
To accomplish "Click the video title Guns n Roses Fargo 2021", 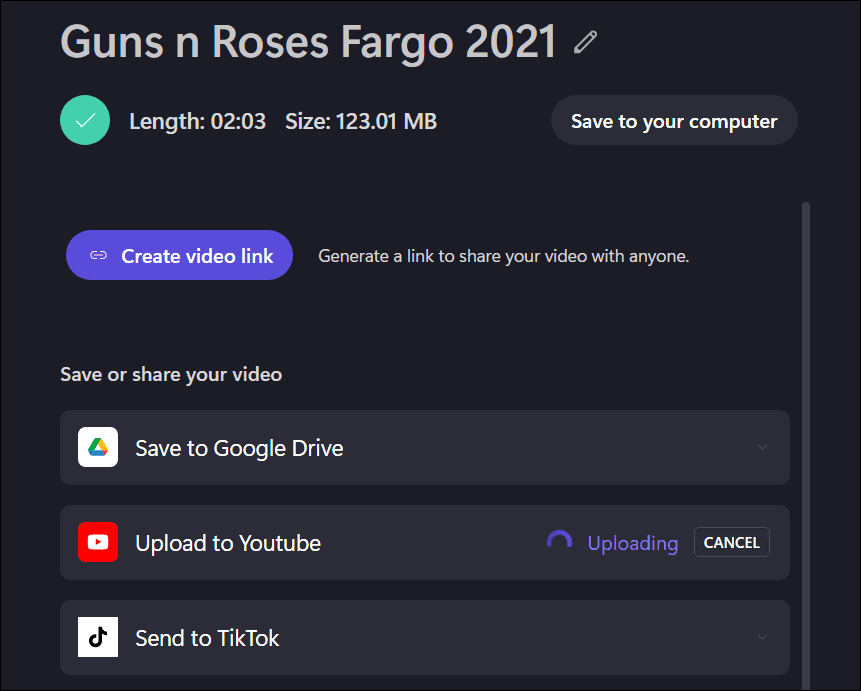I will tap(307, 41).
